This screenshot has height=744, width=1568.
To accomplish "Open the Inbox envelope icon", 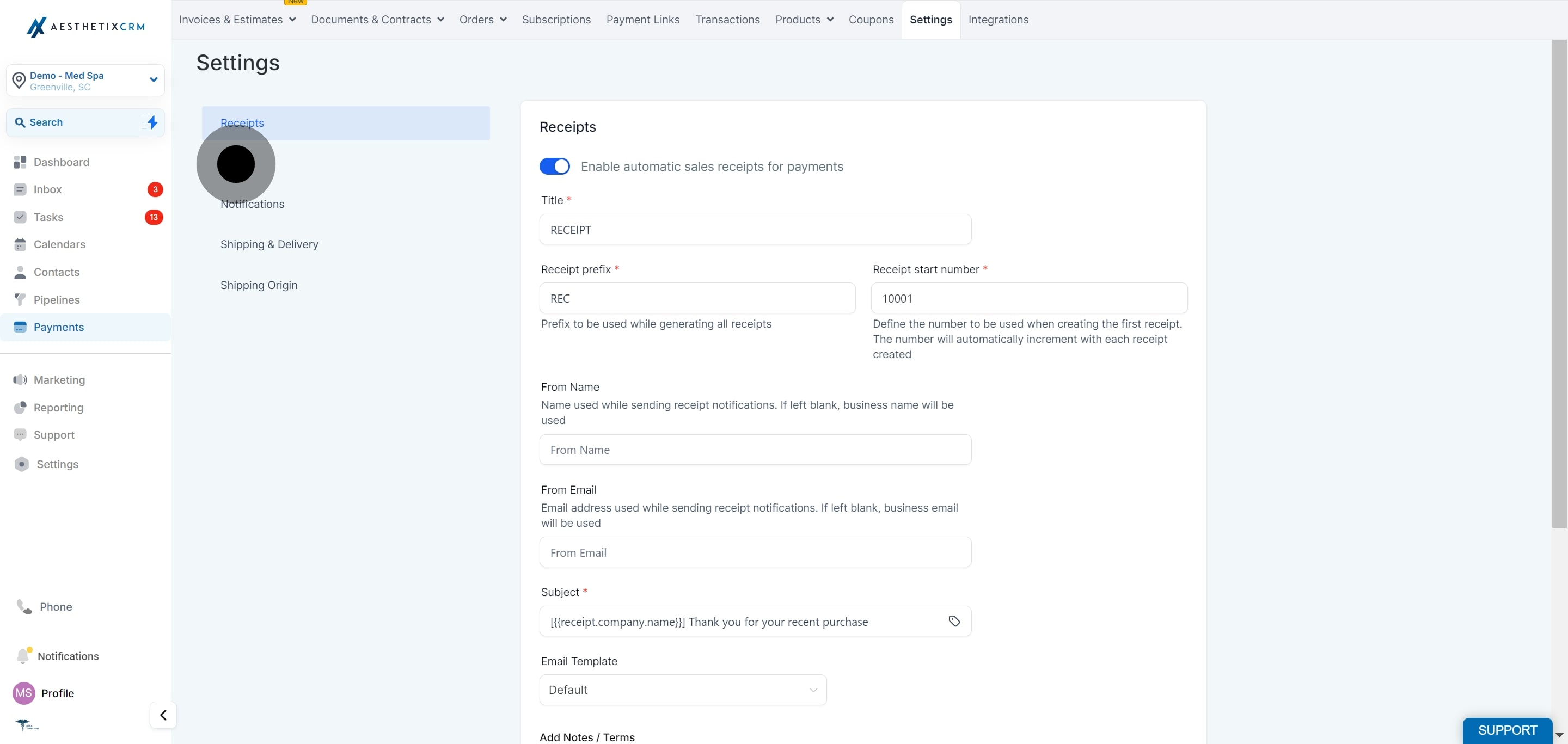I will tap(20, 189).
